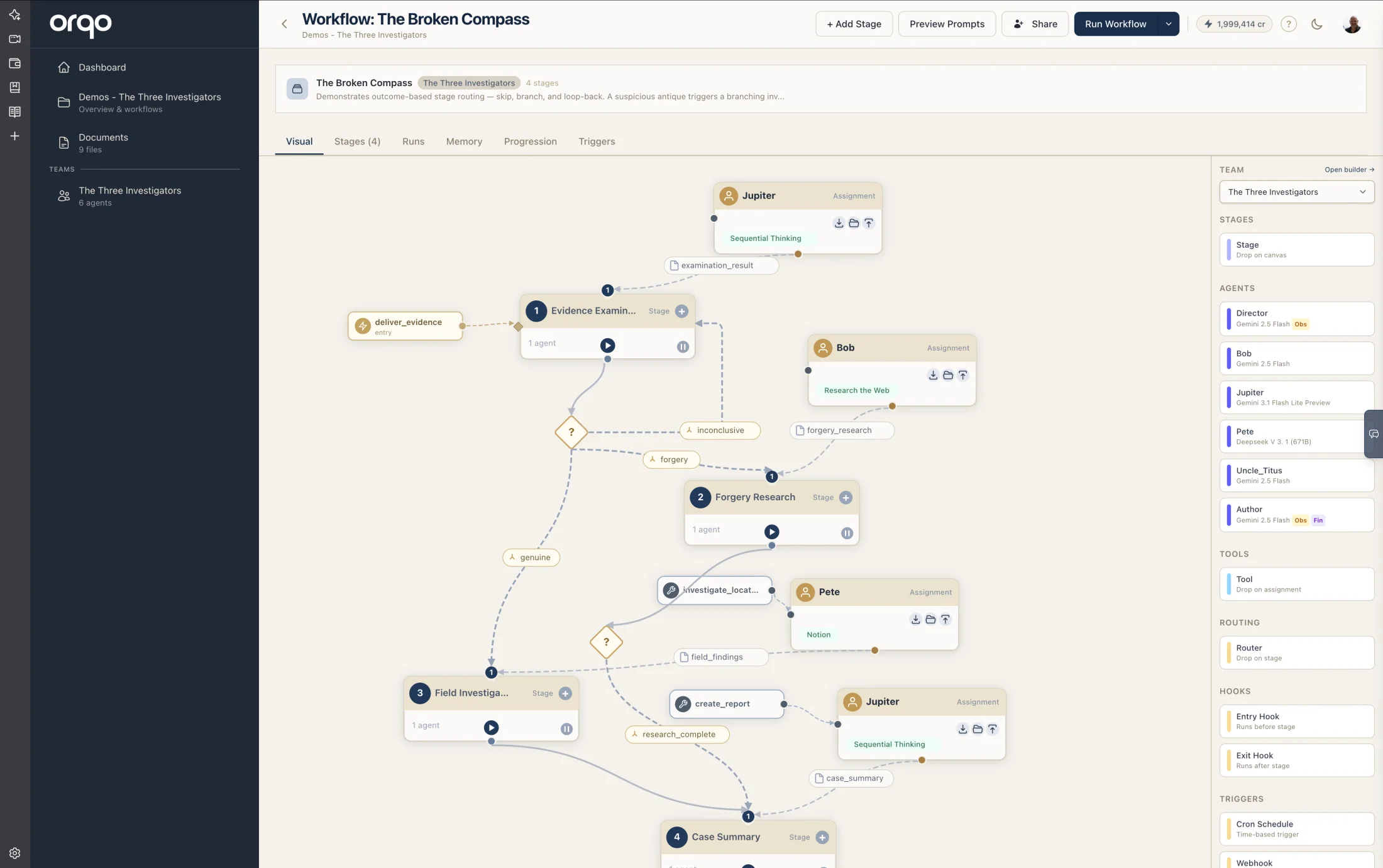Select the forgery route label
Image resolution: width=1383 pixels, height=868 pixels.
point(671,459)
